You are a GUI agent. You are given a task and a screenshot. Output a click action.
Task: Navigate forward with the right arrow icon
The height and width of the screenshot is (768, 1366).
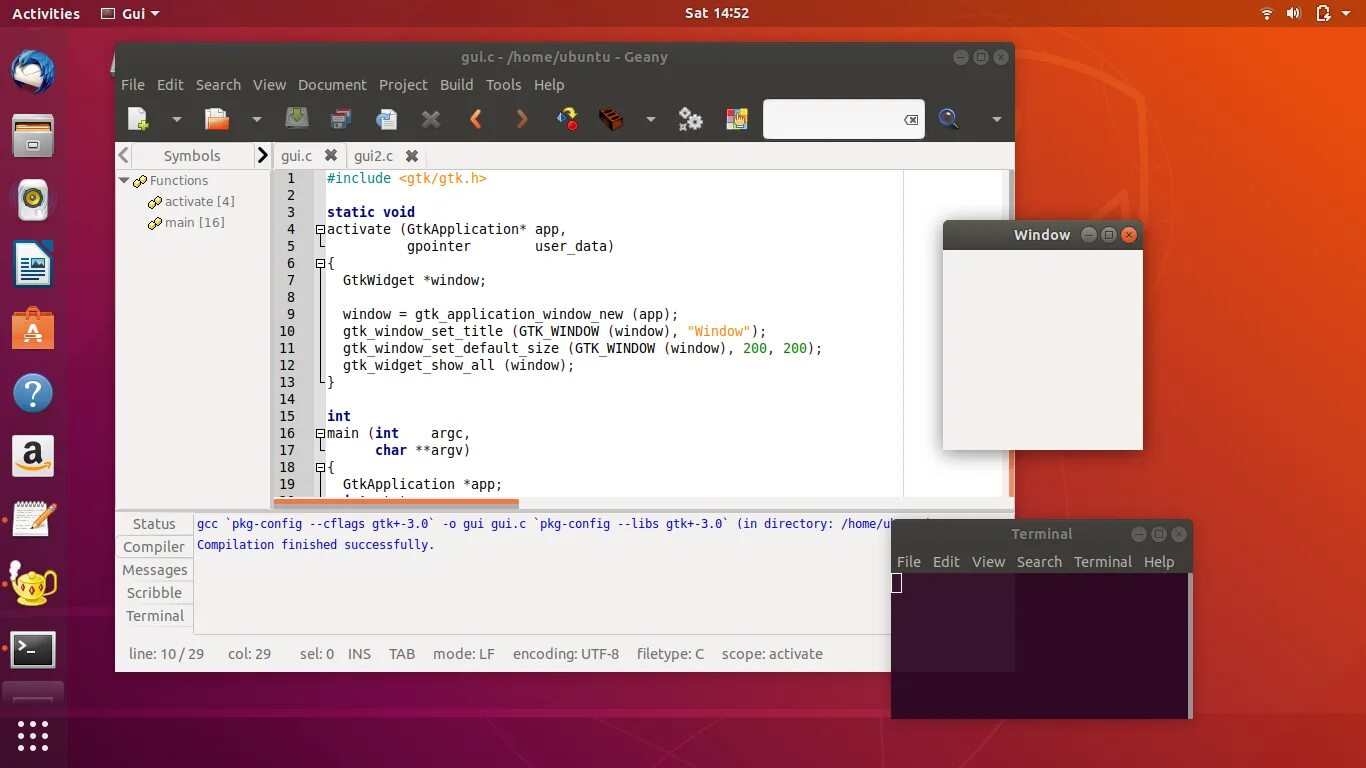point(521,119)
